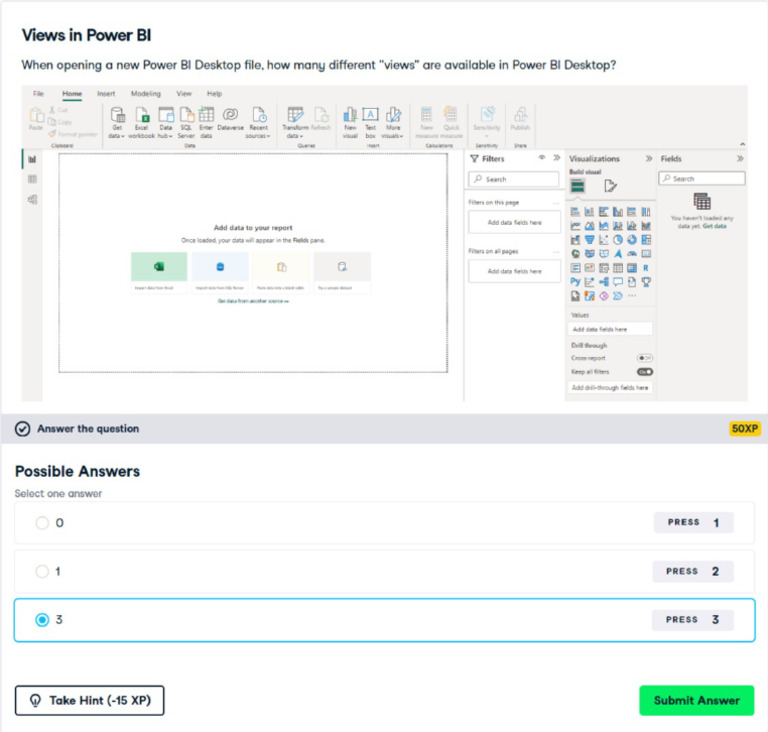Switch to the Modeling ribbon tab
768x732 pixels.
pos(145,94)
